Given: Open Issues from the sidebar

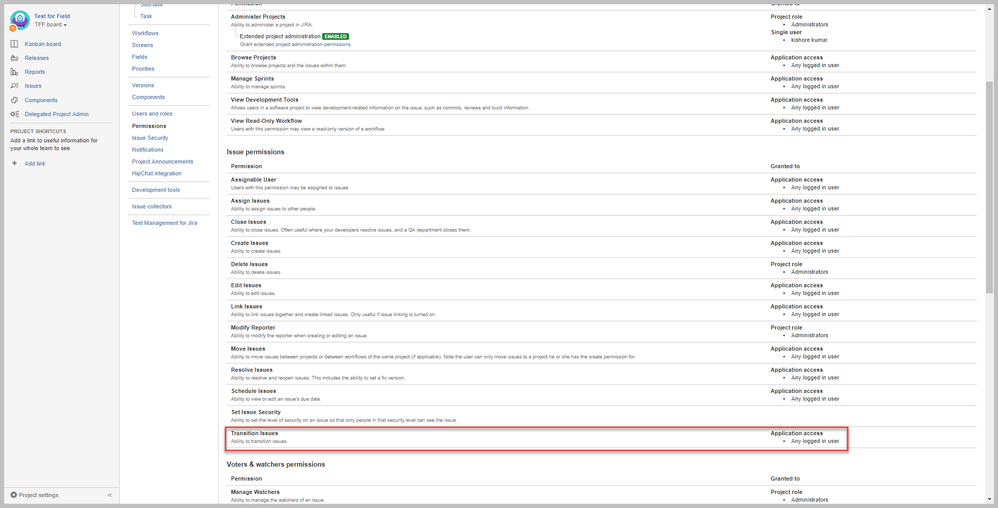Looking at the screenshot, I should [x=33, y=86].
